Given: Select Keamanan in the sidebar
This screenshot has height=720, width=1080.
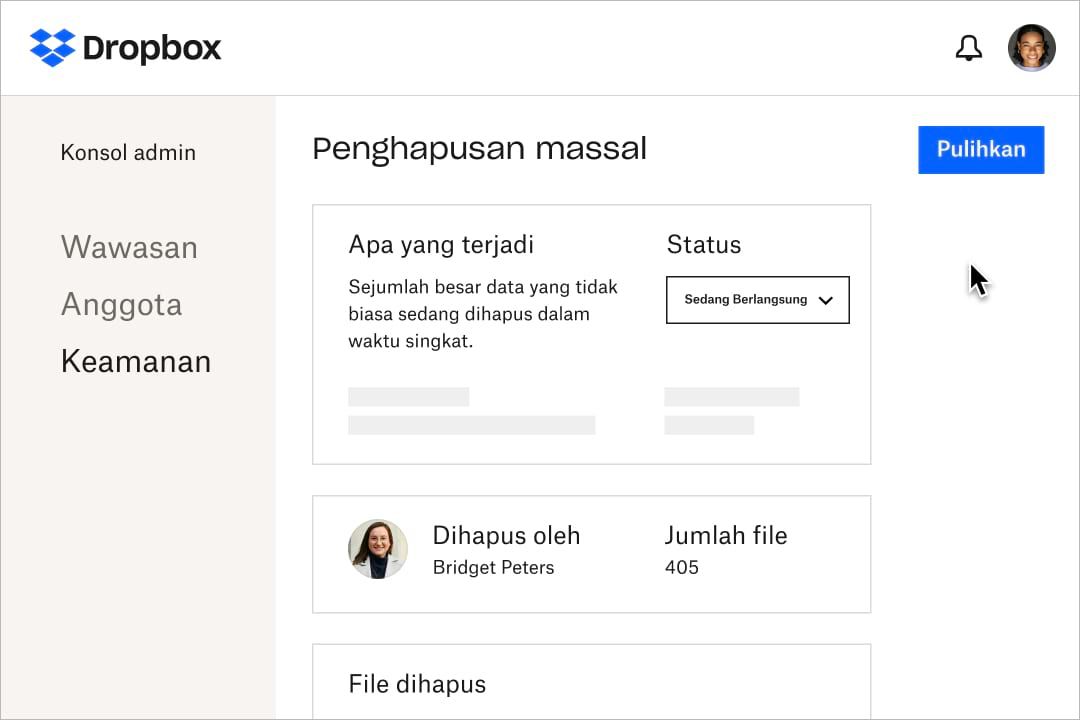Looking at the screenshot, I should [x=136, y=361].
